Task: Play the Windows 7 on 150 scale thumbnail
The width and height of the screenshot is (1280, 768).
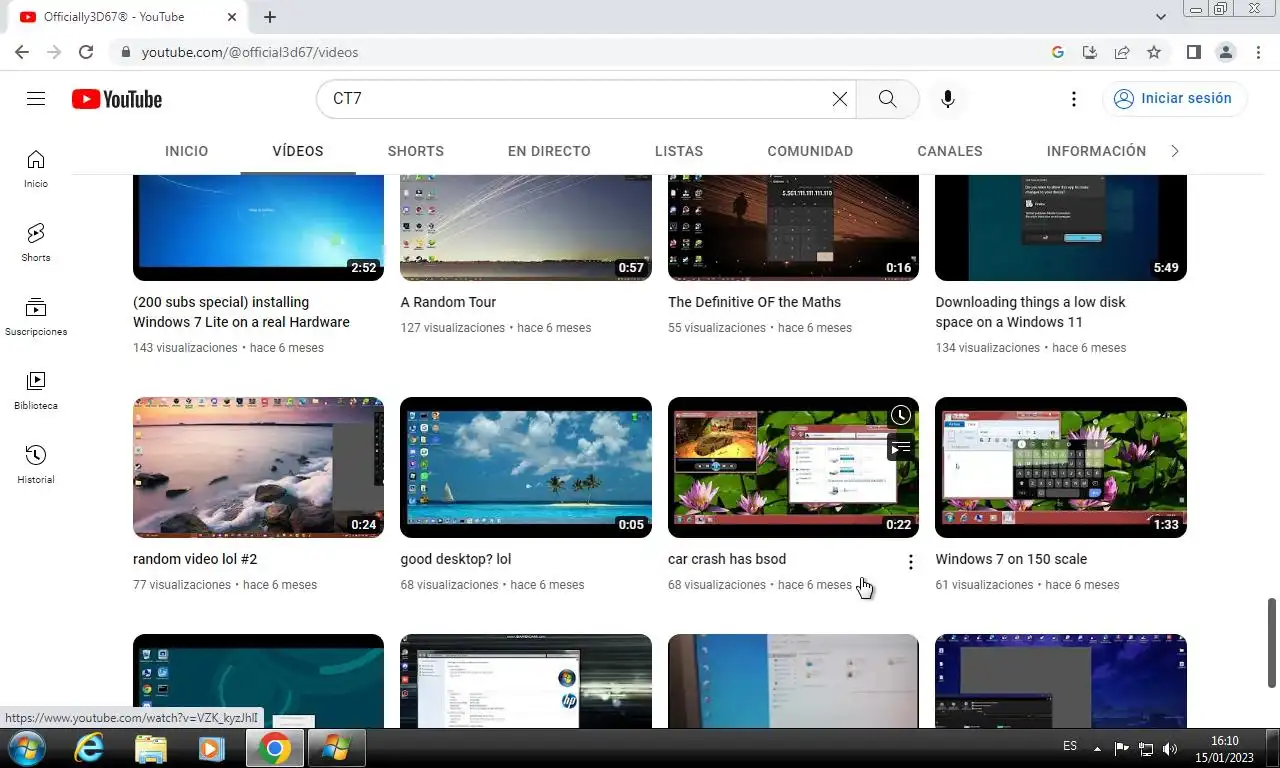Action: 1061,467
